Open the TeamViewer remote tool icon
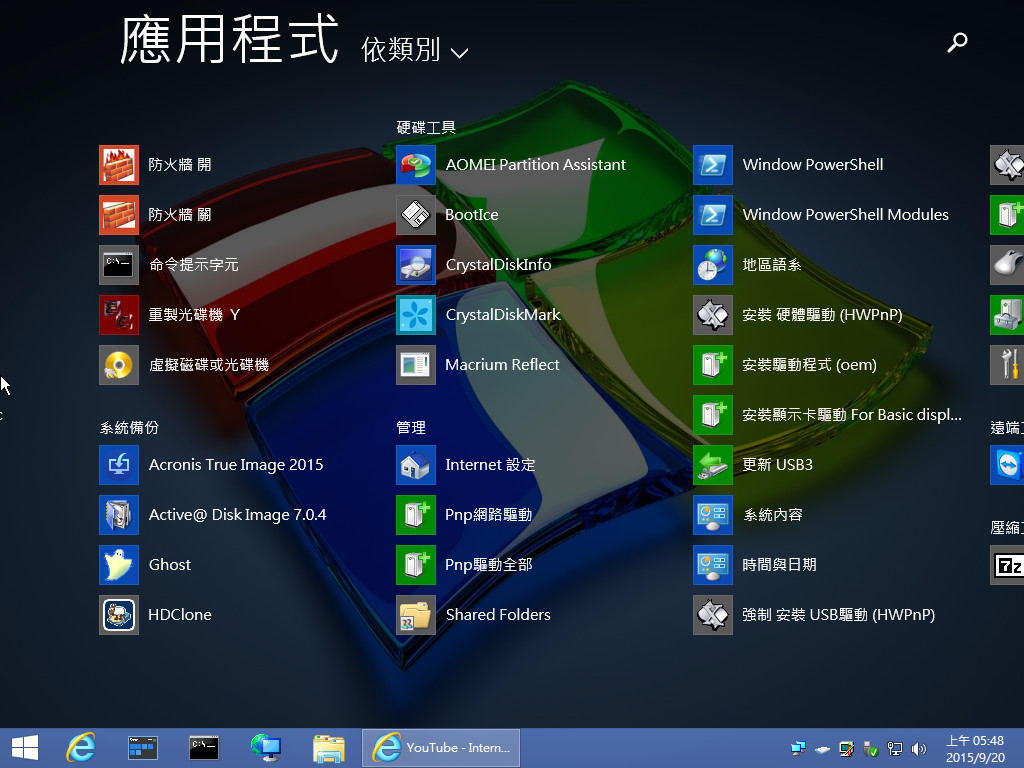 pos(1008,464)
